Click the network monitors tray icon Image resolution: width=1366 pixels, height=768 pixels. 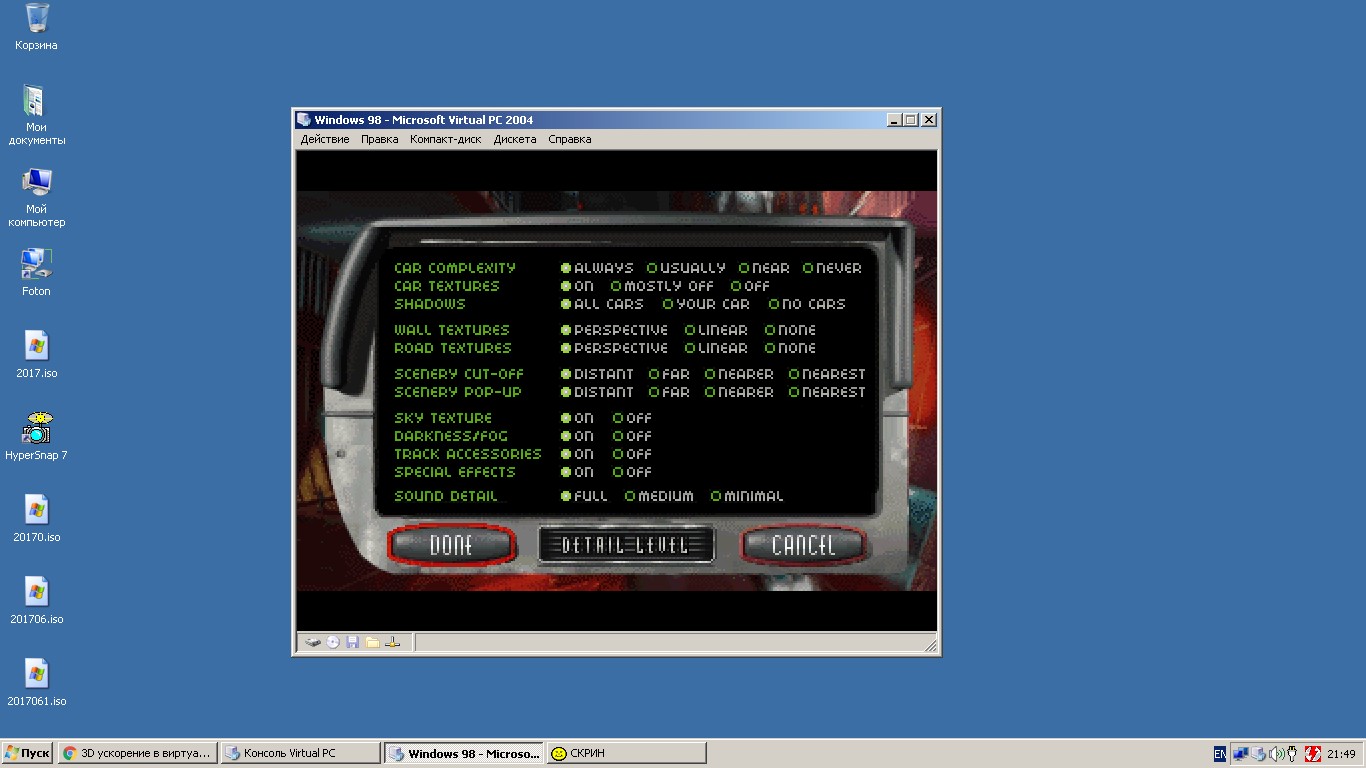tap(1241, 754)
